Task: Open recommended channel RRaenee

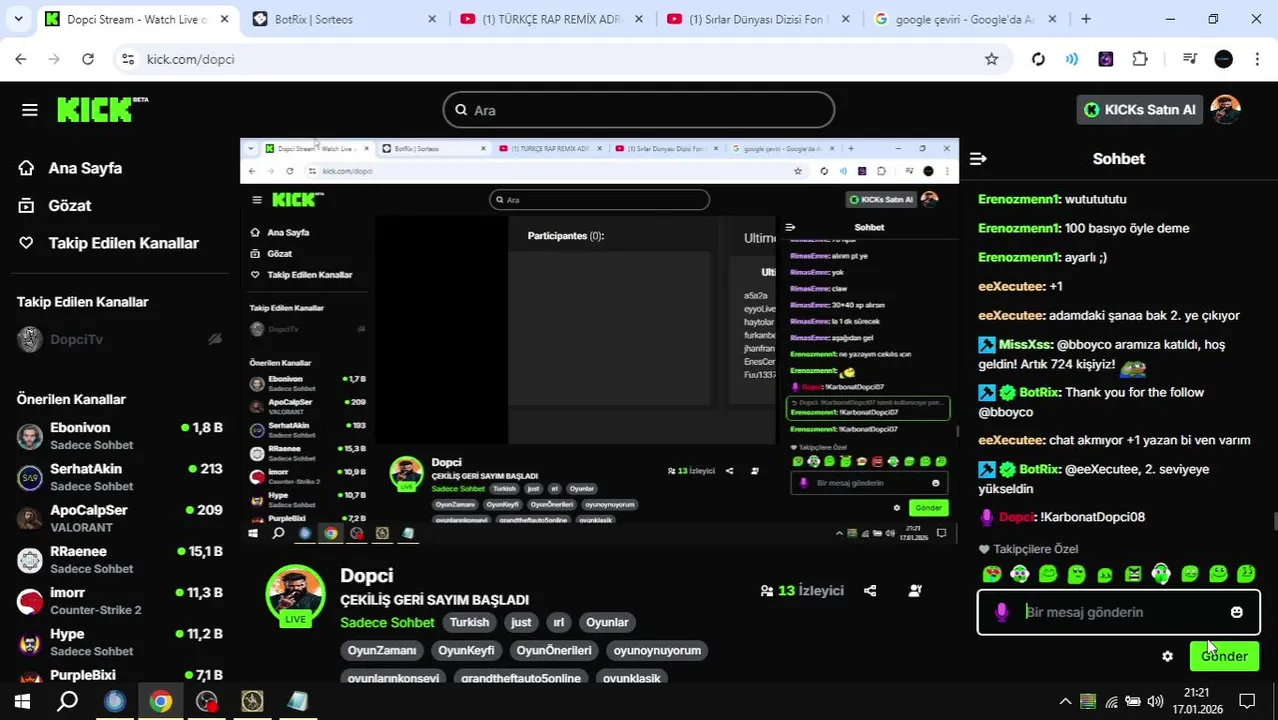Action: click(120, 559)
